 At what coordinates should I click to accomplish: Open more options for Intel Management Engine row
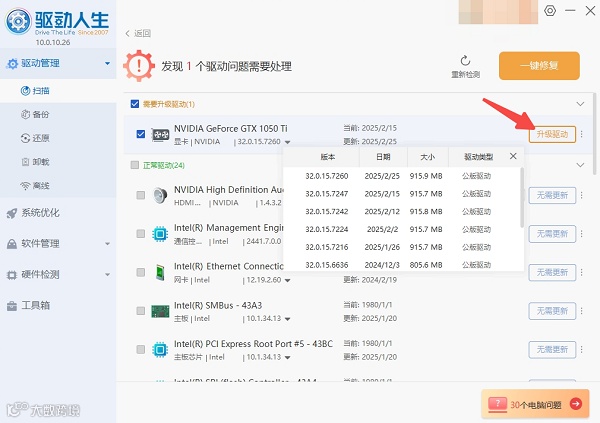point(582,234)
